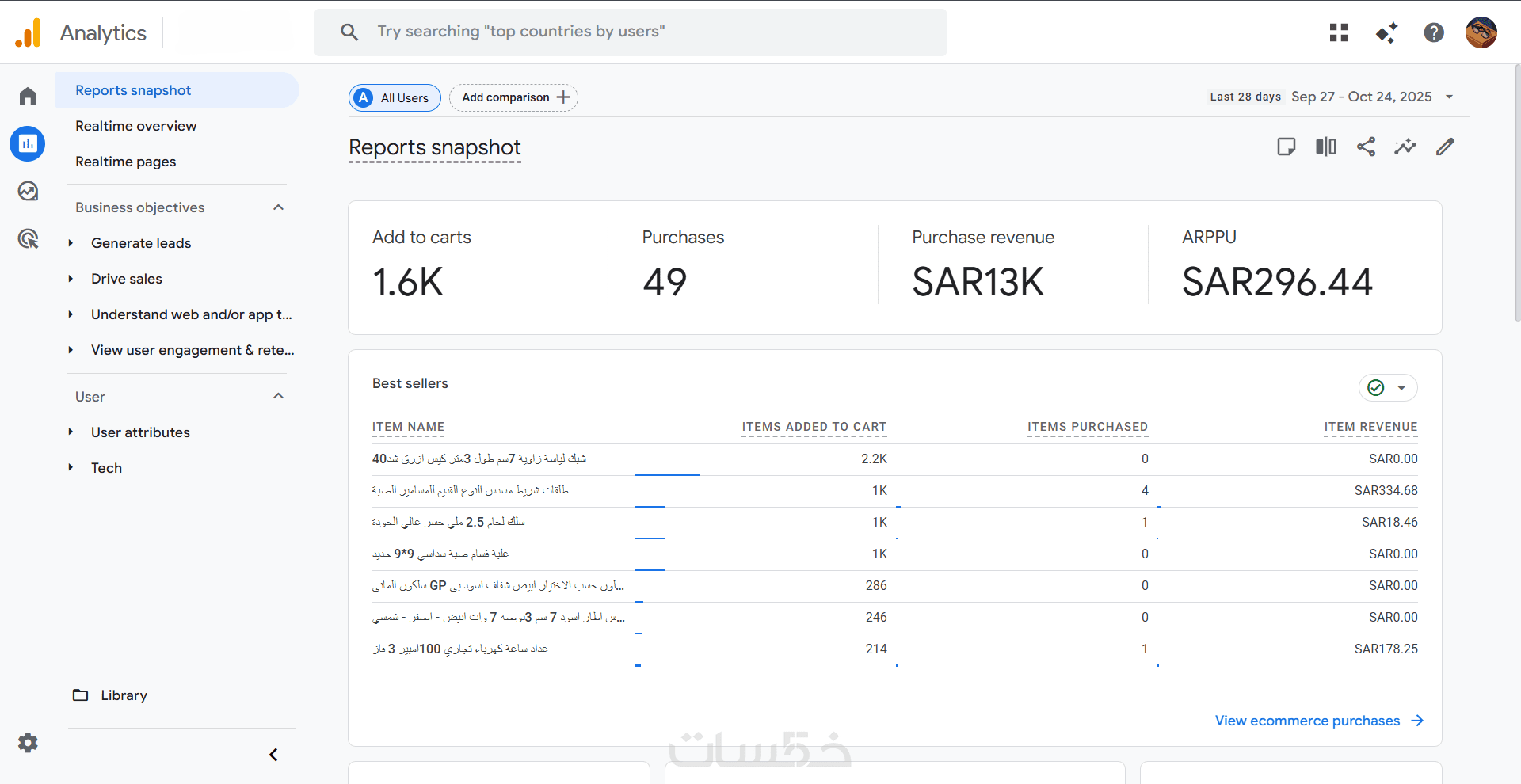Open the Realtime overview report

tap(135, 126)
